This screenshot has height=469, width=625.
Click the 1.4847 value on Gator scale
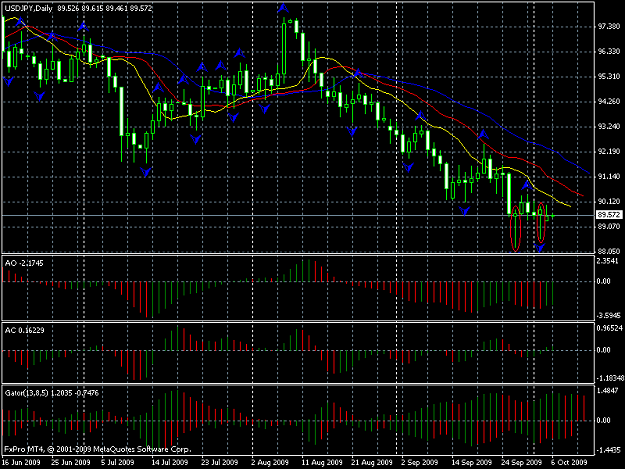609,391
